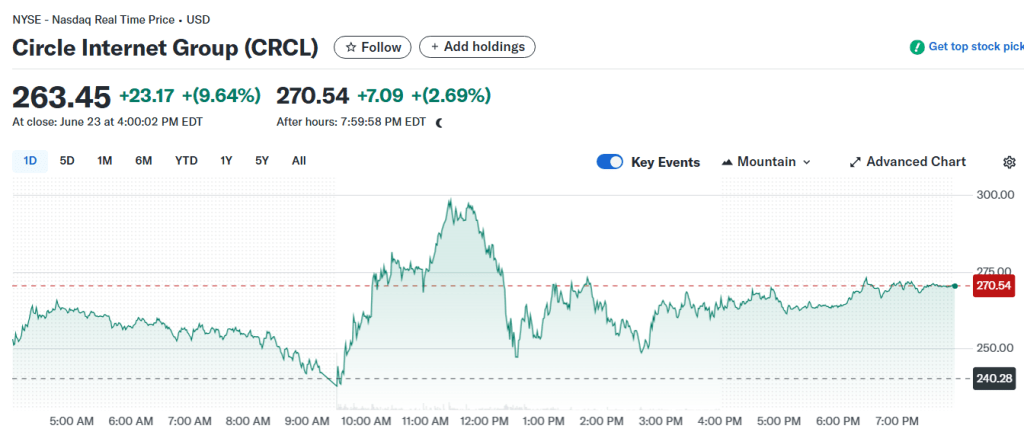Click the +23.17 price change value
Image resolution: width=1024 pixels, height=432 pixels.
147,96
